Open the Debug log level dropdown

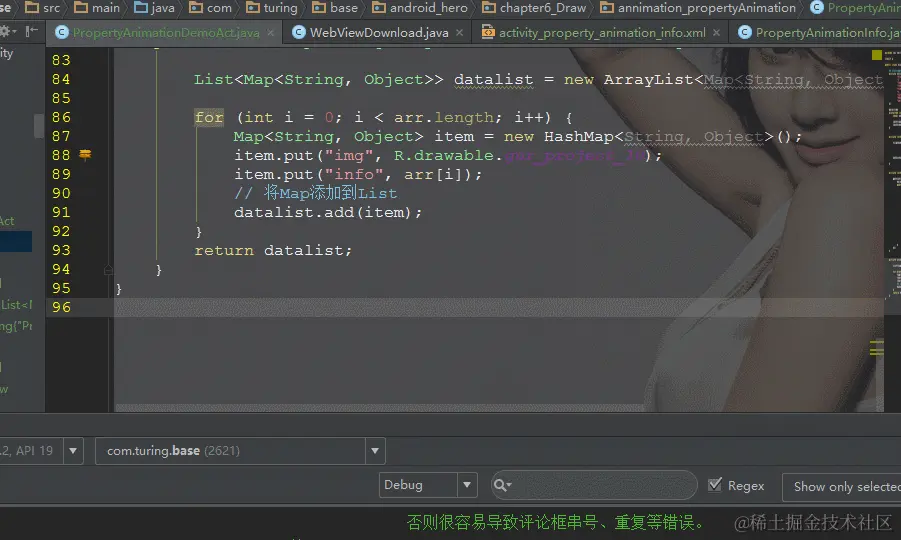428,485
